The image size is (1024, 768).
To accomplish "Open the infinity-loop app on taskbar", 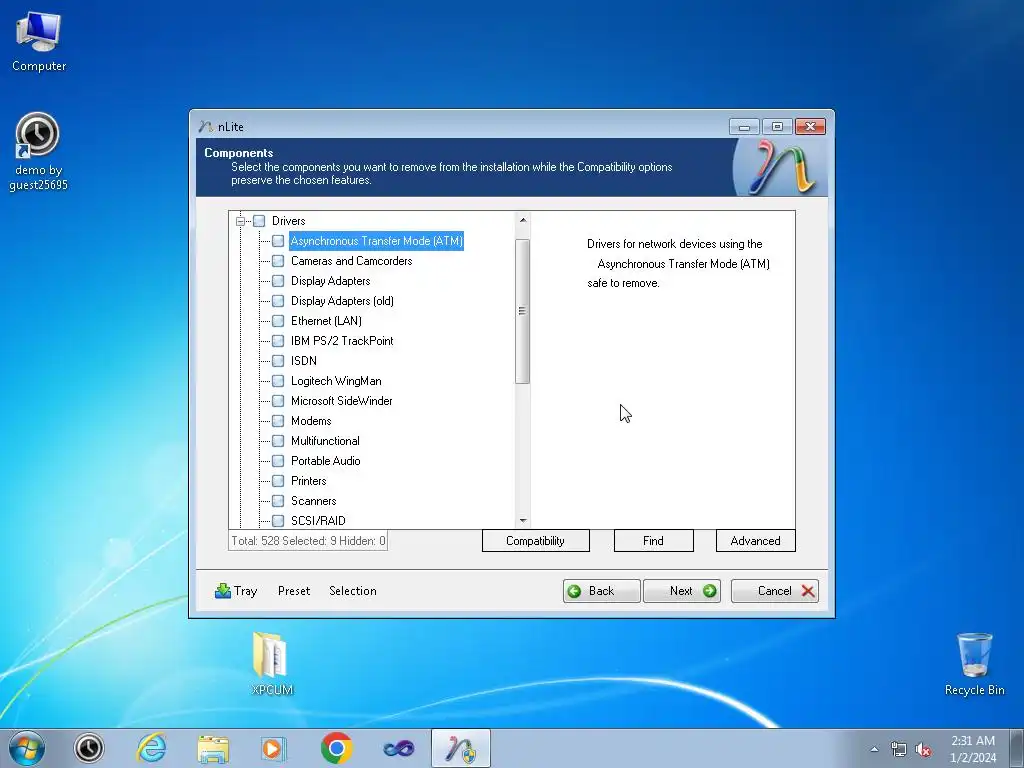I will pyautogui.click(x=398, y=748).
